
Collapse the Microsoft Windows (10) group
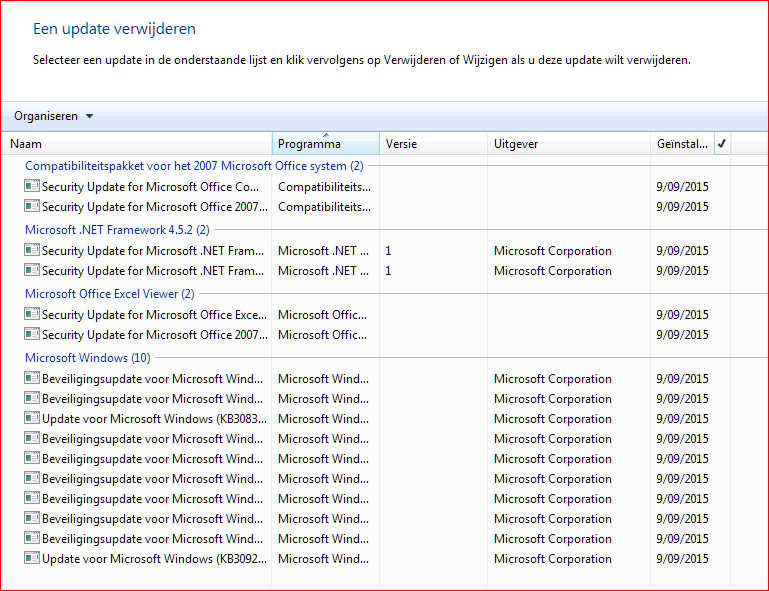click(87, 358)
